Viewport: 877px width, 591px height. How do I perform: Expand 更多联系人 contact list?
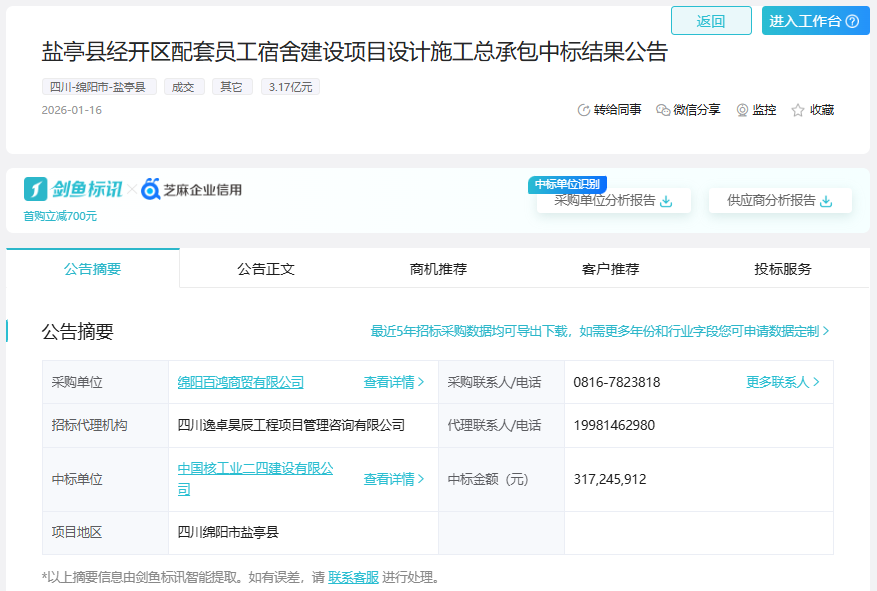click(783, 382)
